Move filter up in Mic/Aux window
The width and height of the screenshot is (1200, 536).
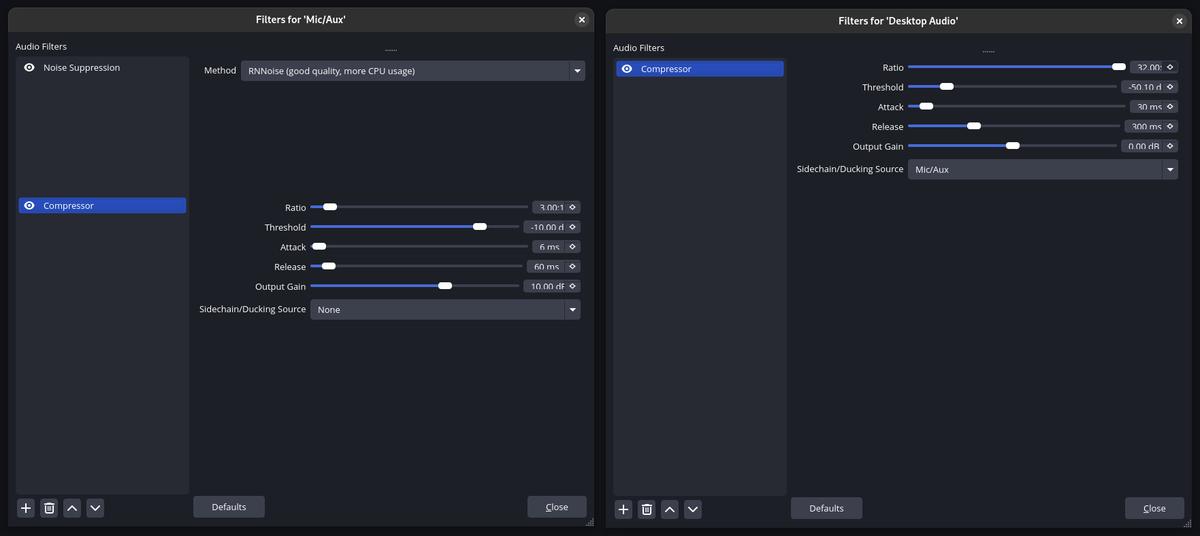click(x=72, y=508)
